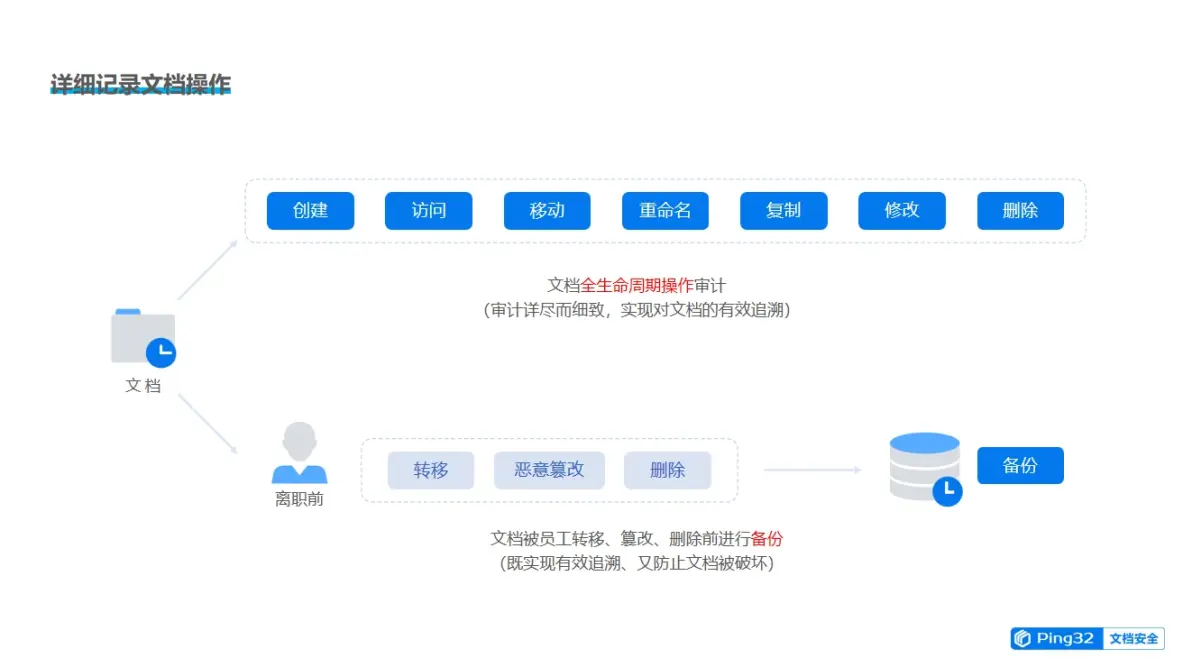Select the clock badge on the folder

160,352
